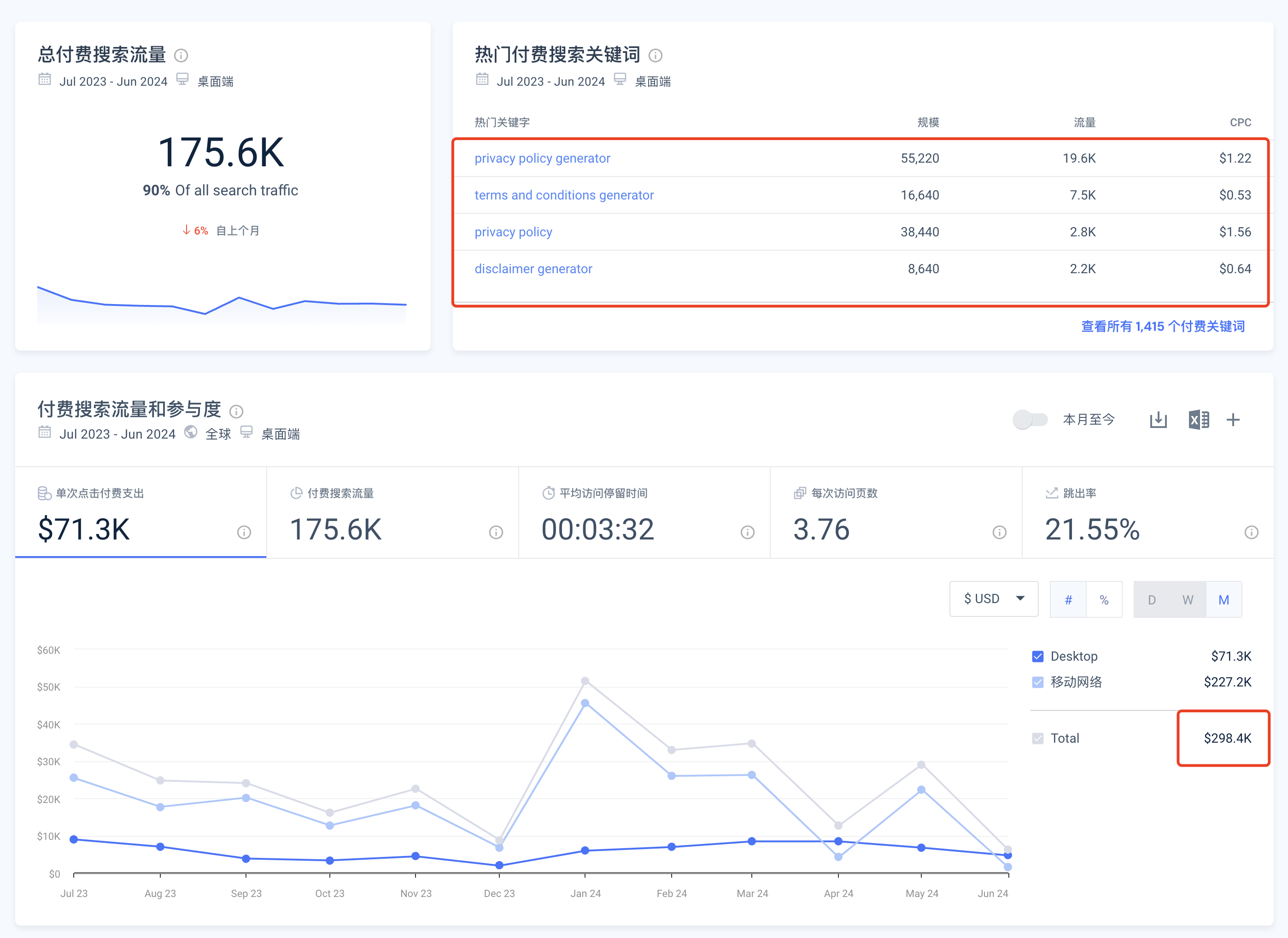Image resolution: width=1288 pixels, height=938 pixels.
Task: Click info icon beside 热门付费搜索关键词 title
Action: click(656, 55)
